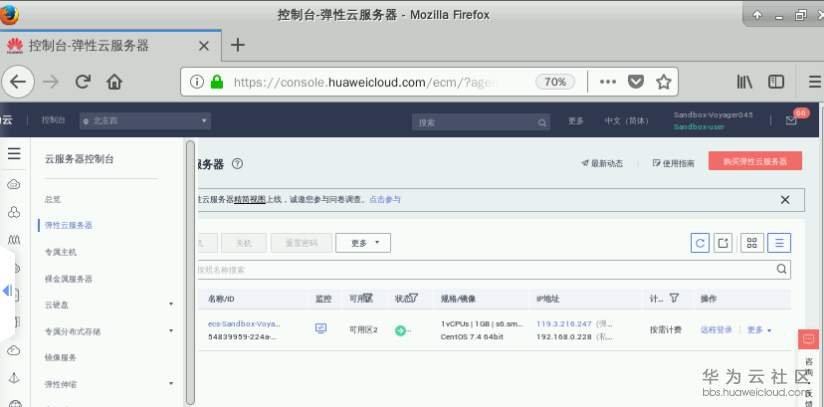Open the ecs-Sandbox-Voya... server name link
The image size is (824, 407).
click(244, 324)
